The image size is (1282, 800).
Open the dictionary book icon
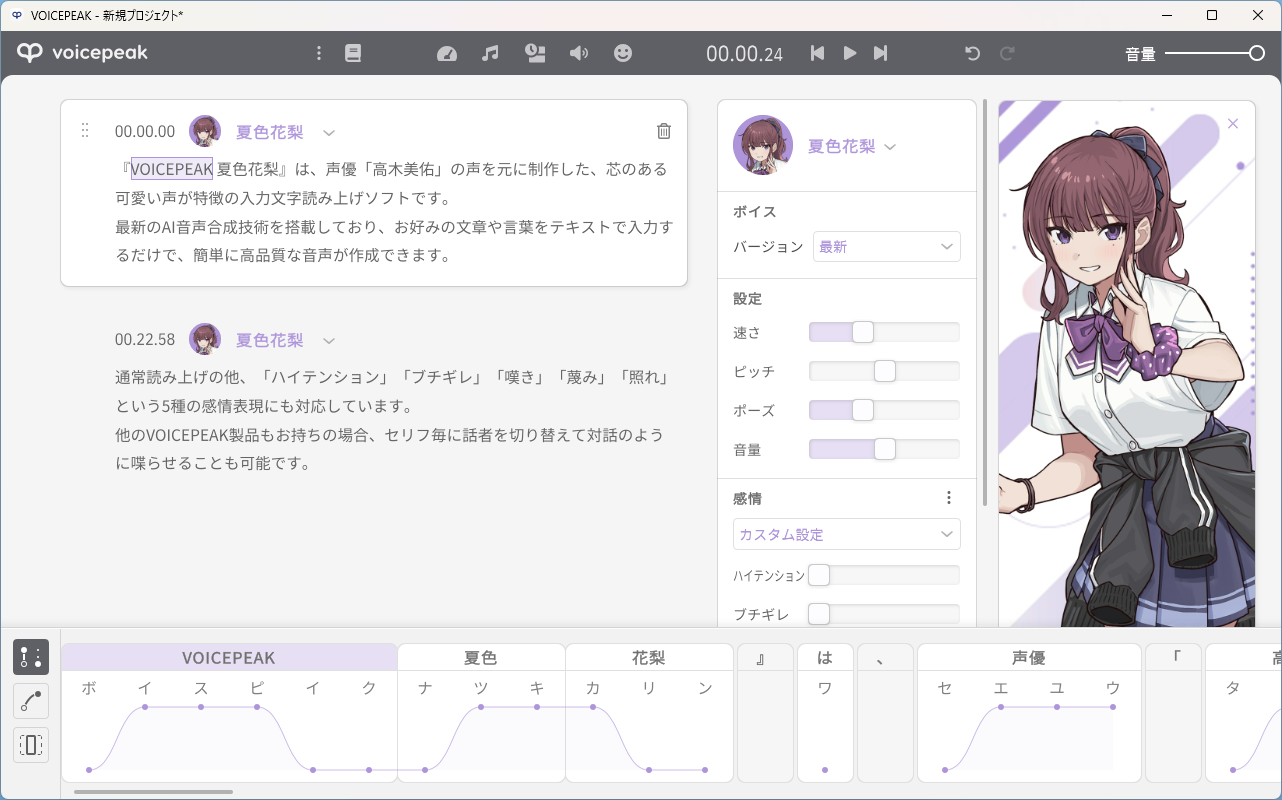353,53
